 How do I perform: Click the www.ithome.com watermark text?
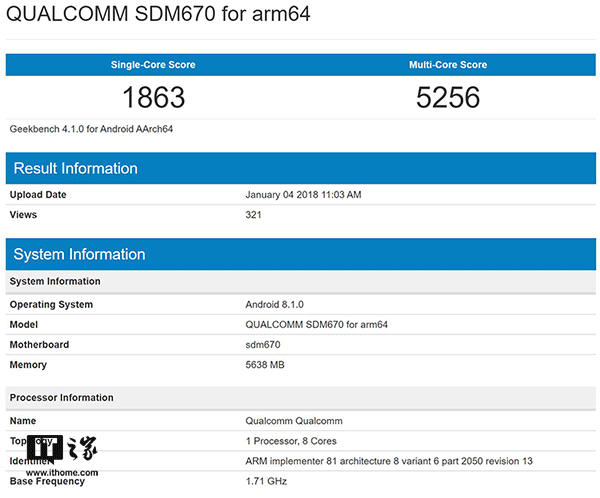click(61, 472)
